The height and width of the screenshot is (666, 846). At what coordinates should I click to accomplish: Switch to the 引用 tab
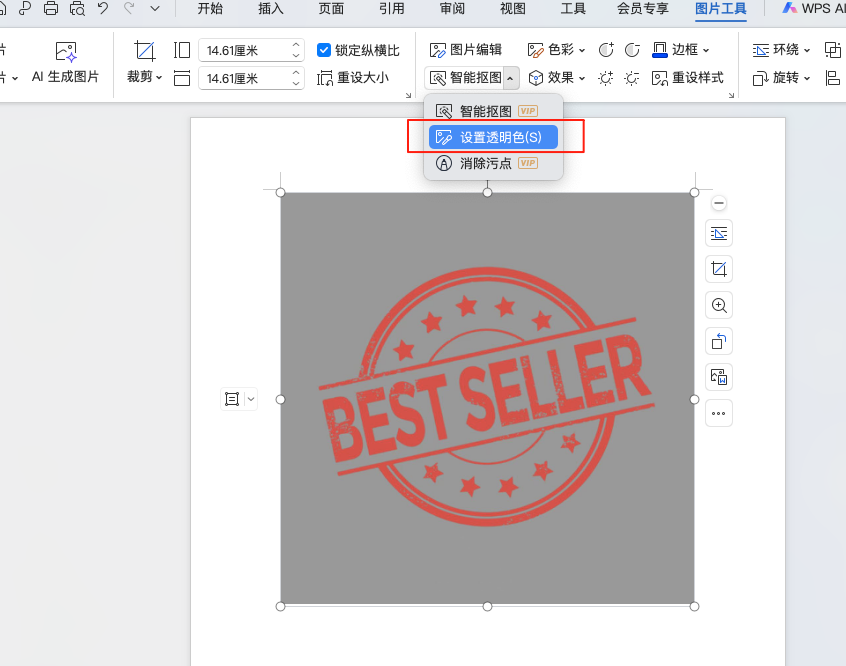(x=391, y=9)
